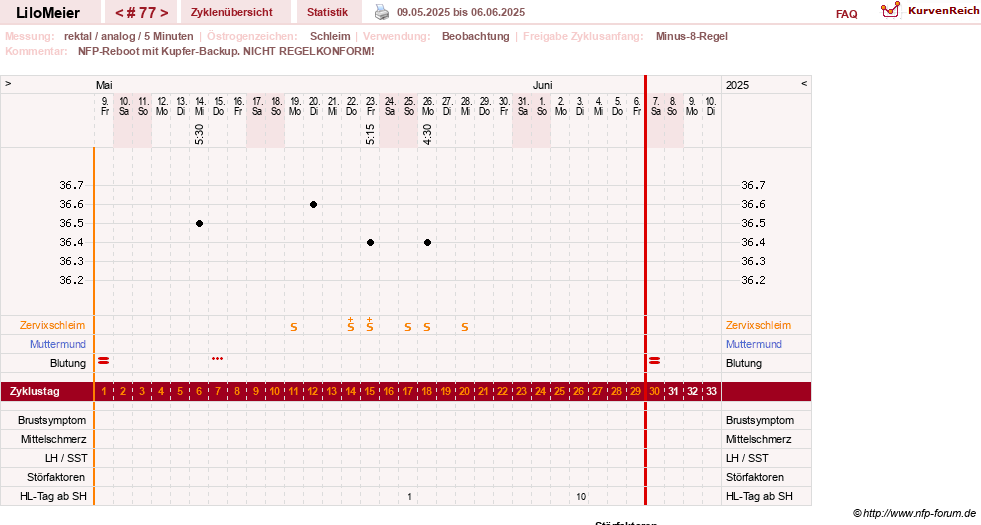Screen dimensions: 981x525
Task: Click the printer icon
Action: click(x=382, y=12)
